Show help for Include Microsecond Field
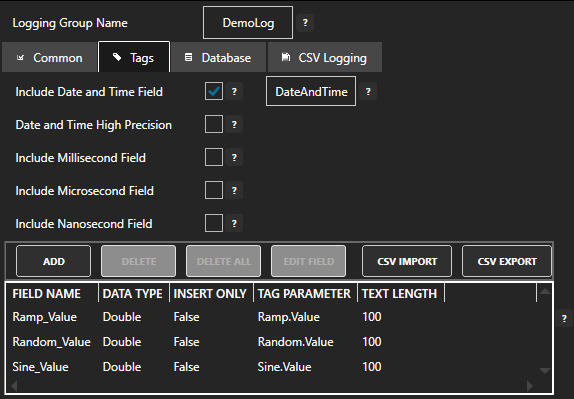574x399 pixels. (x=234, y=190)
